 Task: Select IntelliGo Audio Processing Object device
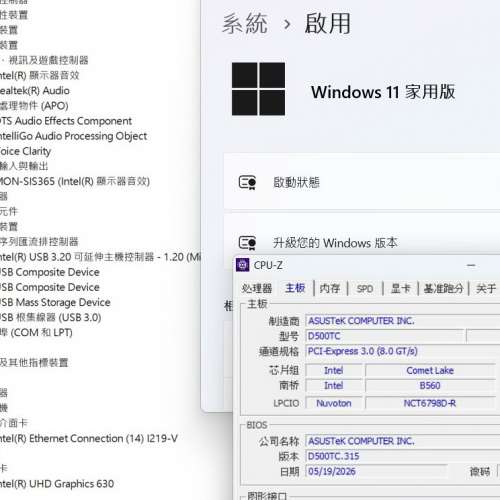[x=73, y=136]
